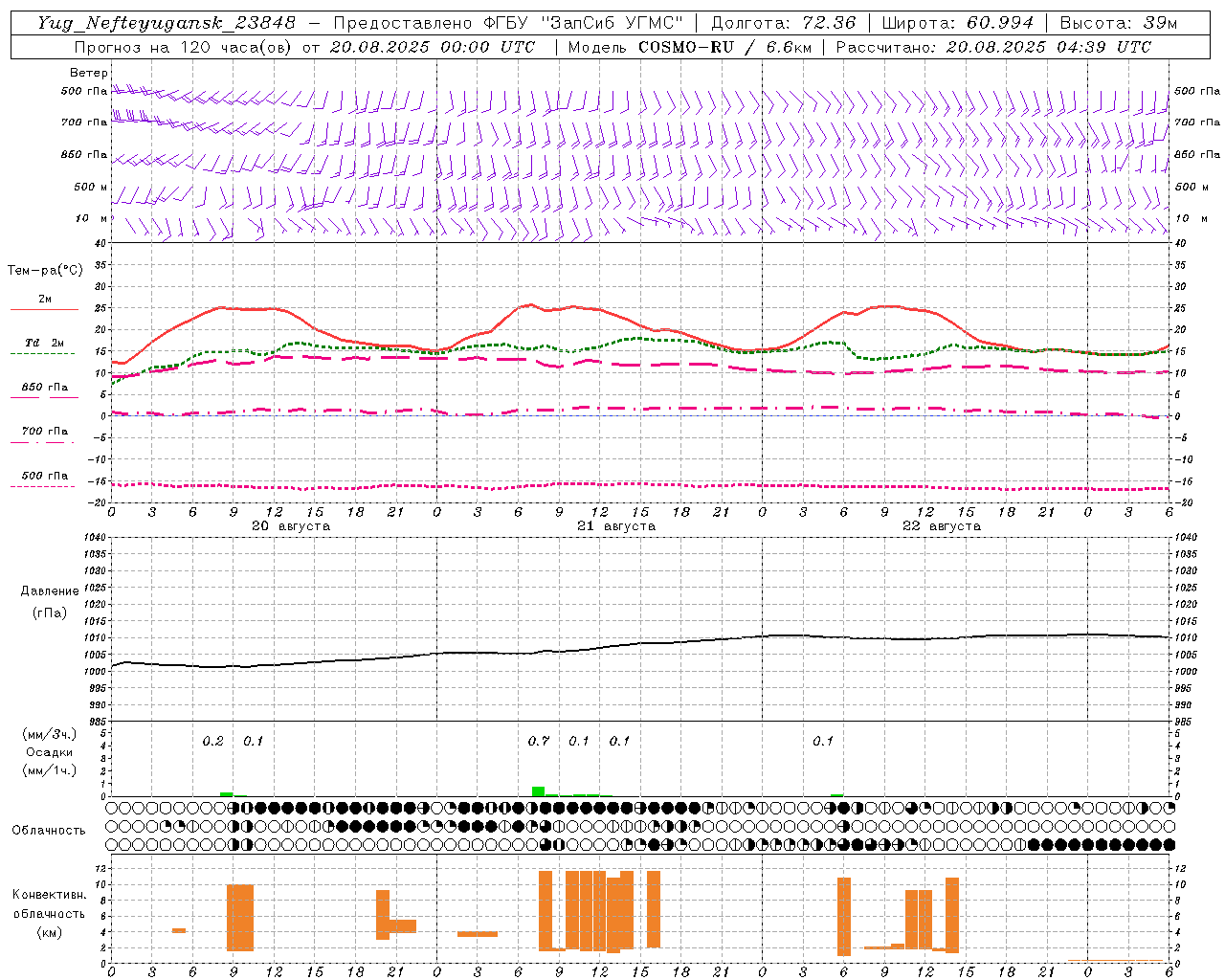Click the 'Широта: 60.994' latitude value
Screen dimensions: 1225x980
(x=957, y=23)
